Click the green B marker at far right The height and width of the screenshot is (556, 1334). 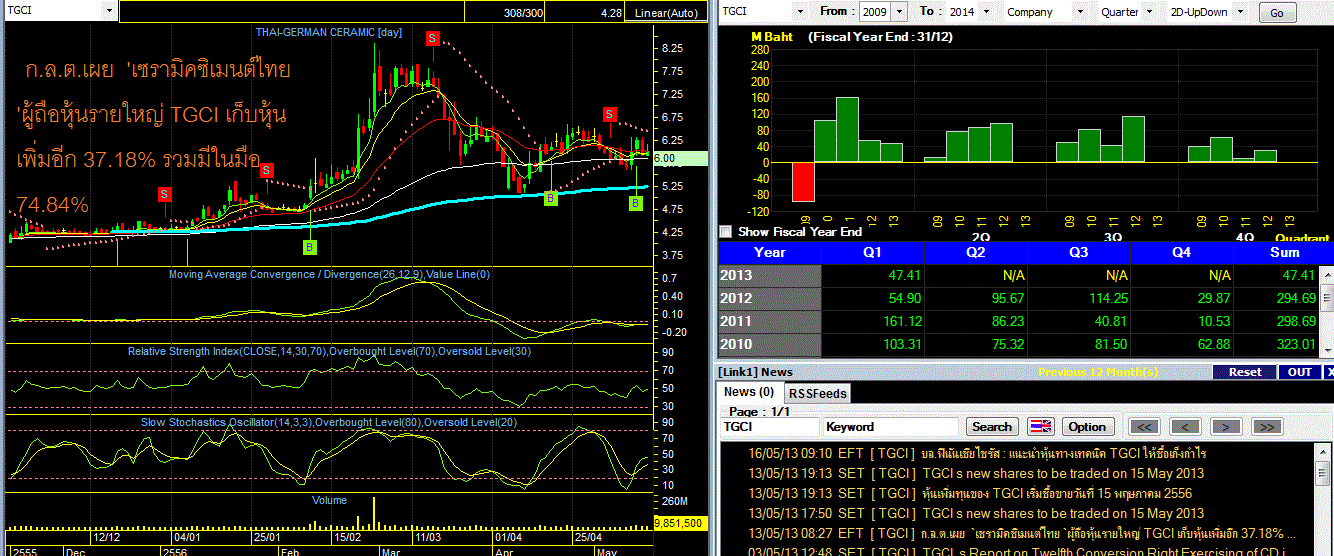tap(635, 203)
